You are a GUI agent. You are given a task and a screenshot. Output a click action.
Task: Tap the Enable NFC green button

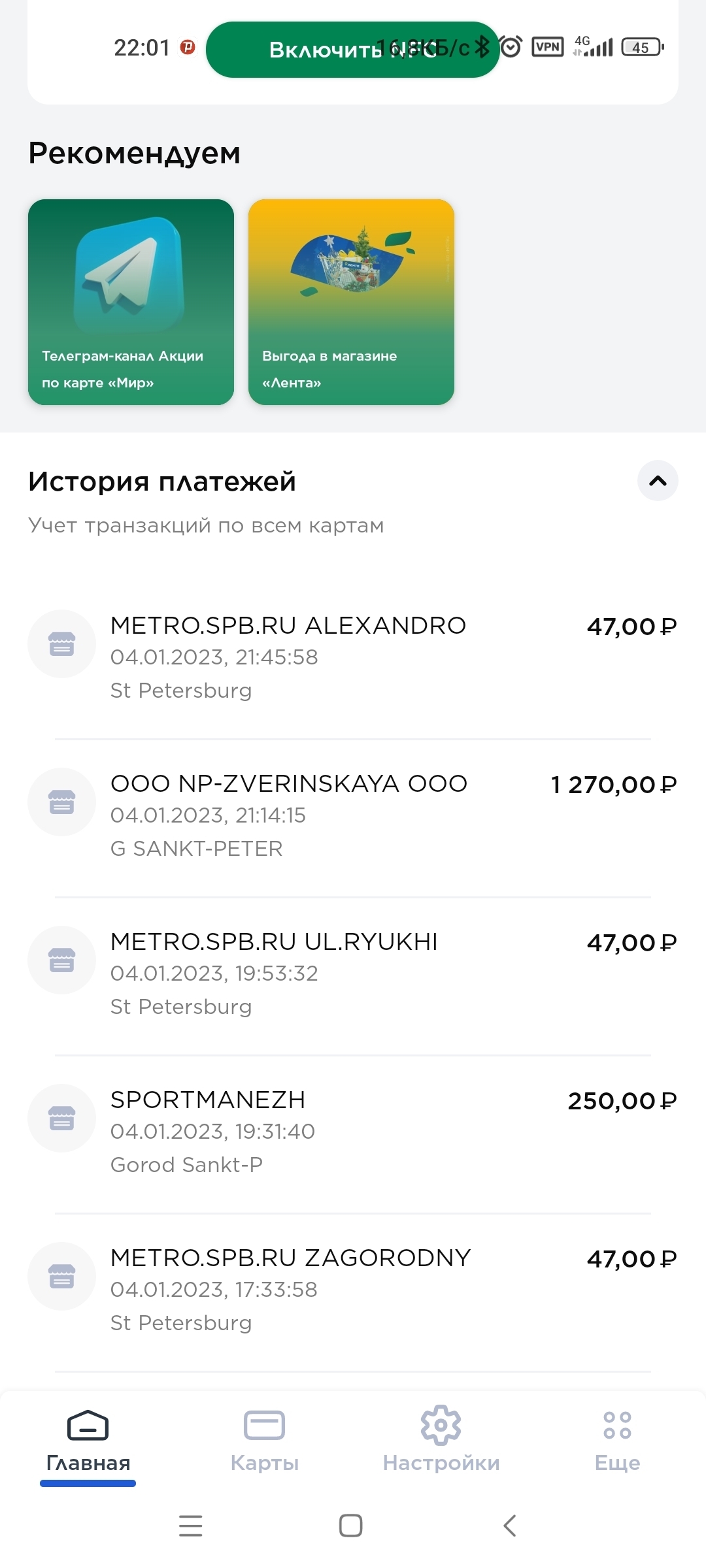352,50
